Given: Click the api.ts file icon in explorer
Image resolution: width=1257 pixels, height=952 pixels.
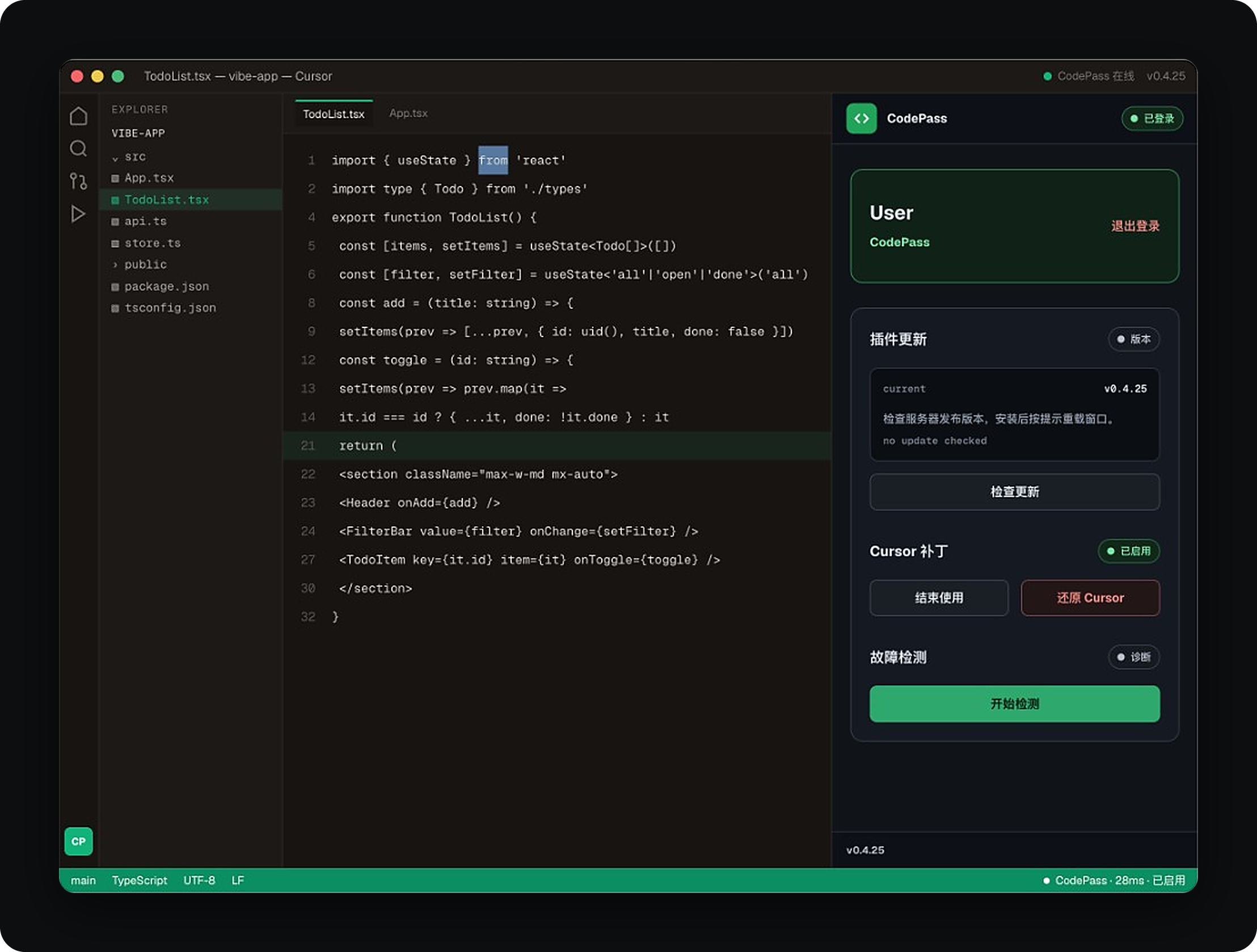Looking at the screenshot, I should (115, 222).
